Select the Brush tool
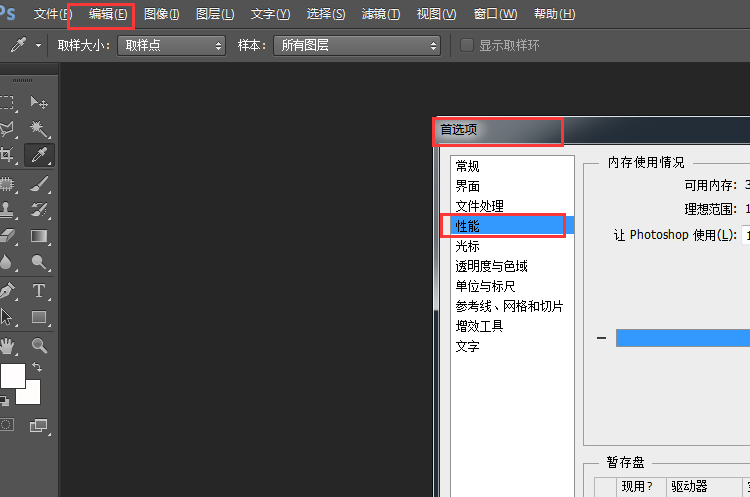This screenshot has height=497, width=750. point(39,184)
